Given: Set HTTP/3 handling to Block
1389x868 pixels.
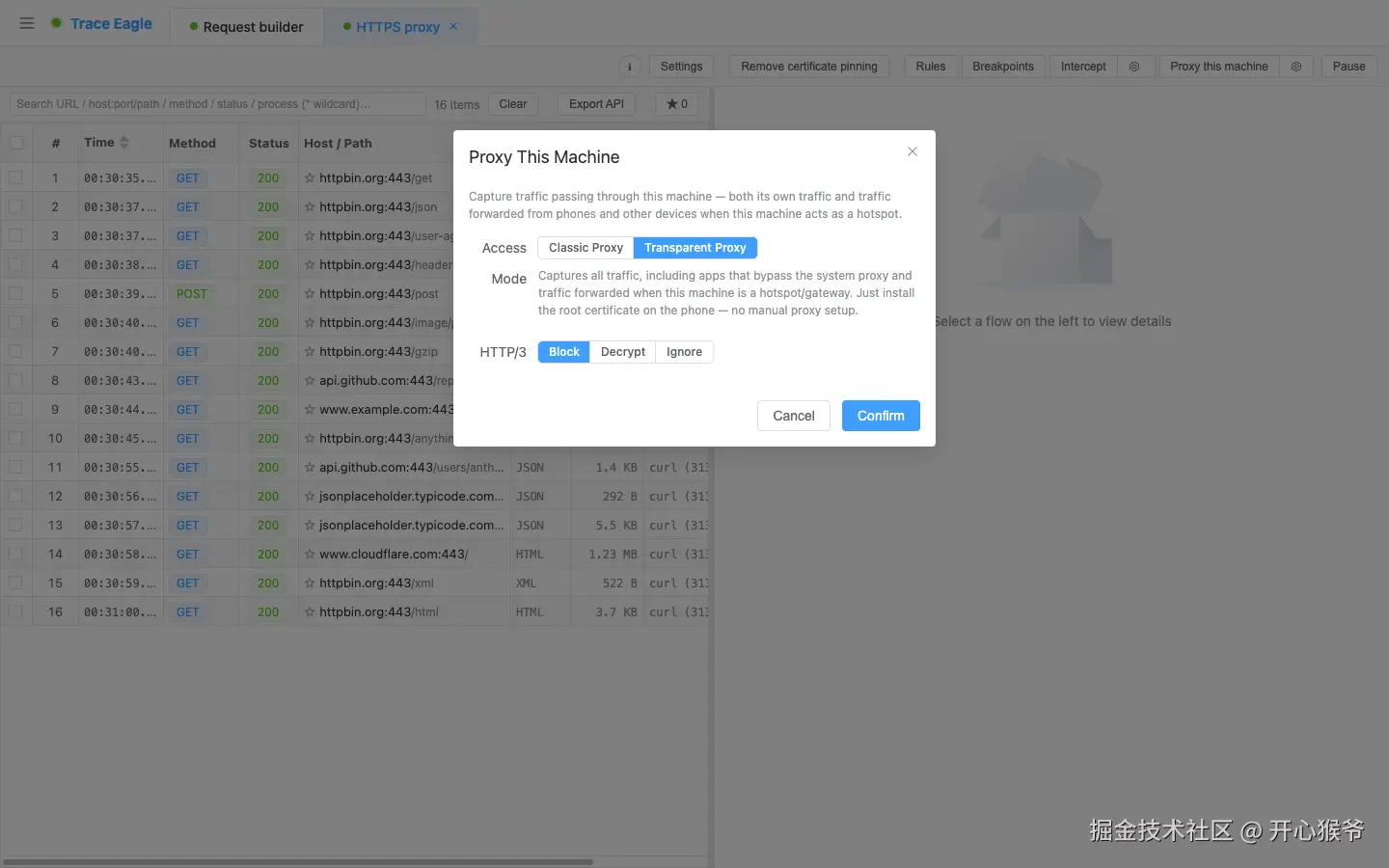Looking at the screenshot, I should coord(564,352).
